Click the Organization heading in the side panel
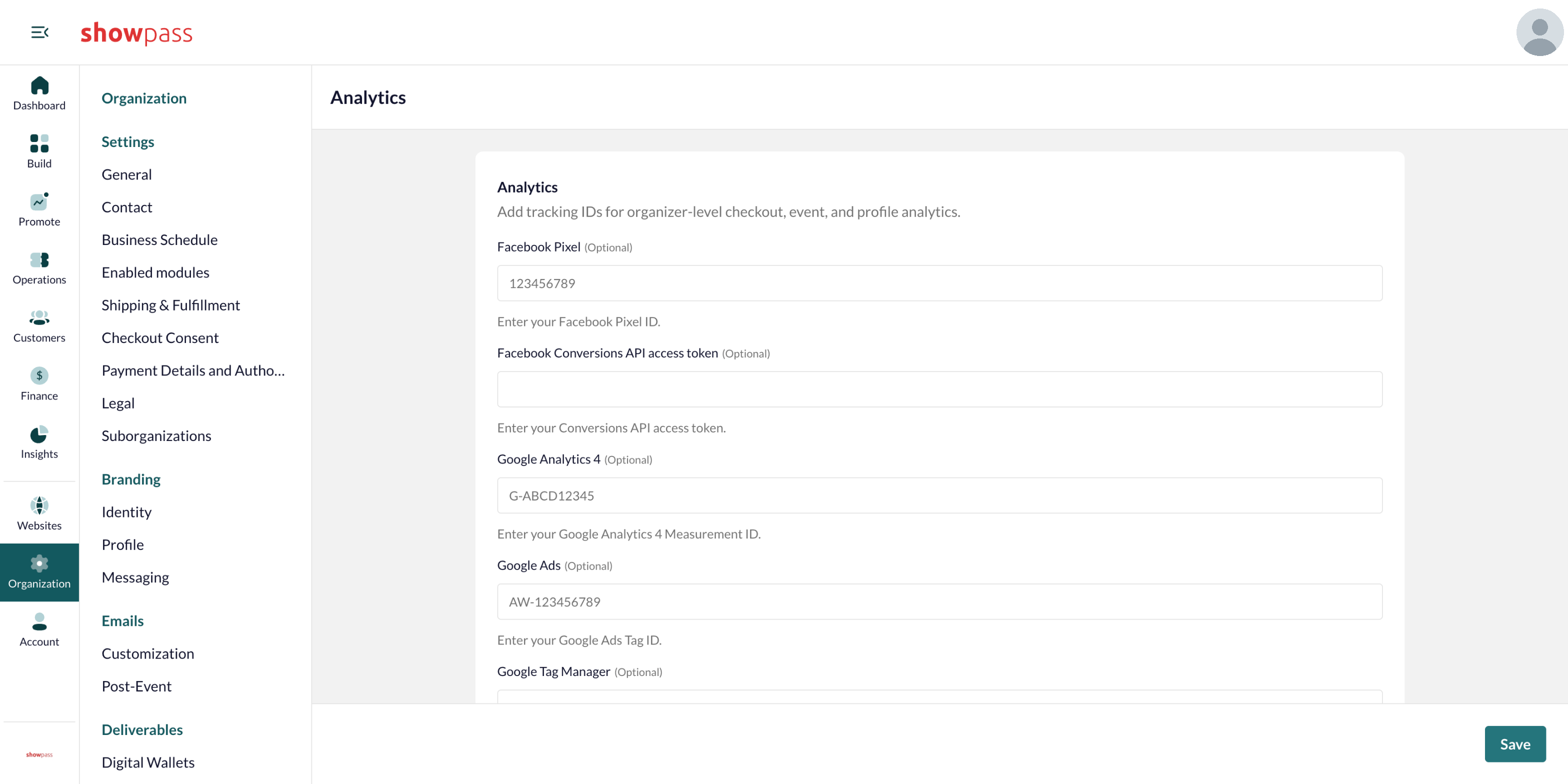 click(x=143, y=98)
